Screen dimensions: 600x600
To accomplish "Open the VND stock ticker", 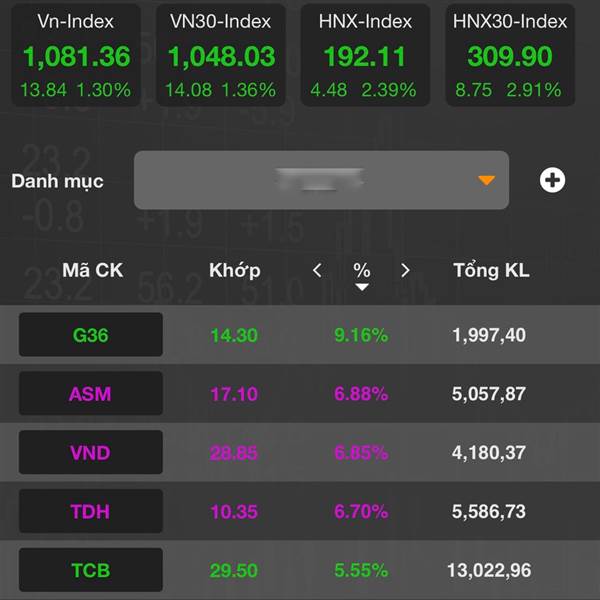I will coord(91,452).
